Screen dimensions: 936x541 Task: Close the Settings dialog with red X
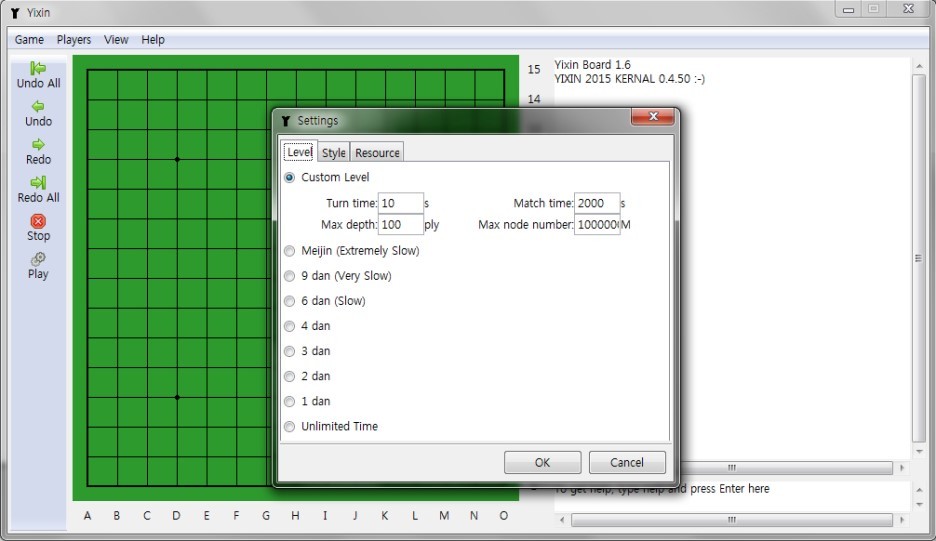pos(653,116)
